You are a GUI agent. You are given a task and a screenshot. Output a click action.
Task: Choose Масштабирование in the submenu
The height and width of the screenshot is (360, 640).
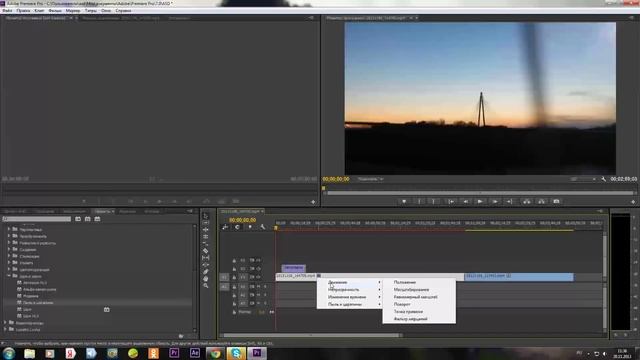click(411, 289)
